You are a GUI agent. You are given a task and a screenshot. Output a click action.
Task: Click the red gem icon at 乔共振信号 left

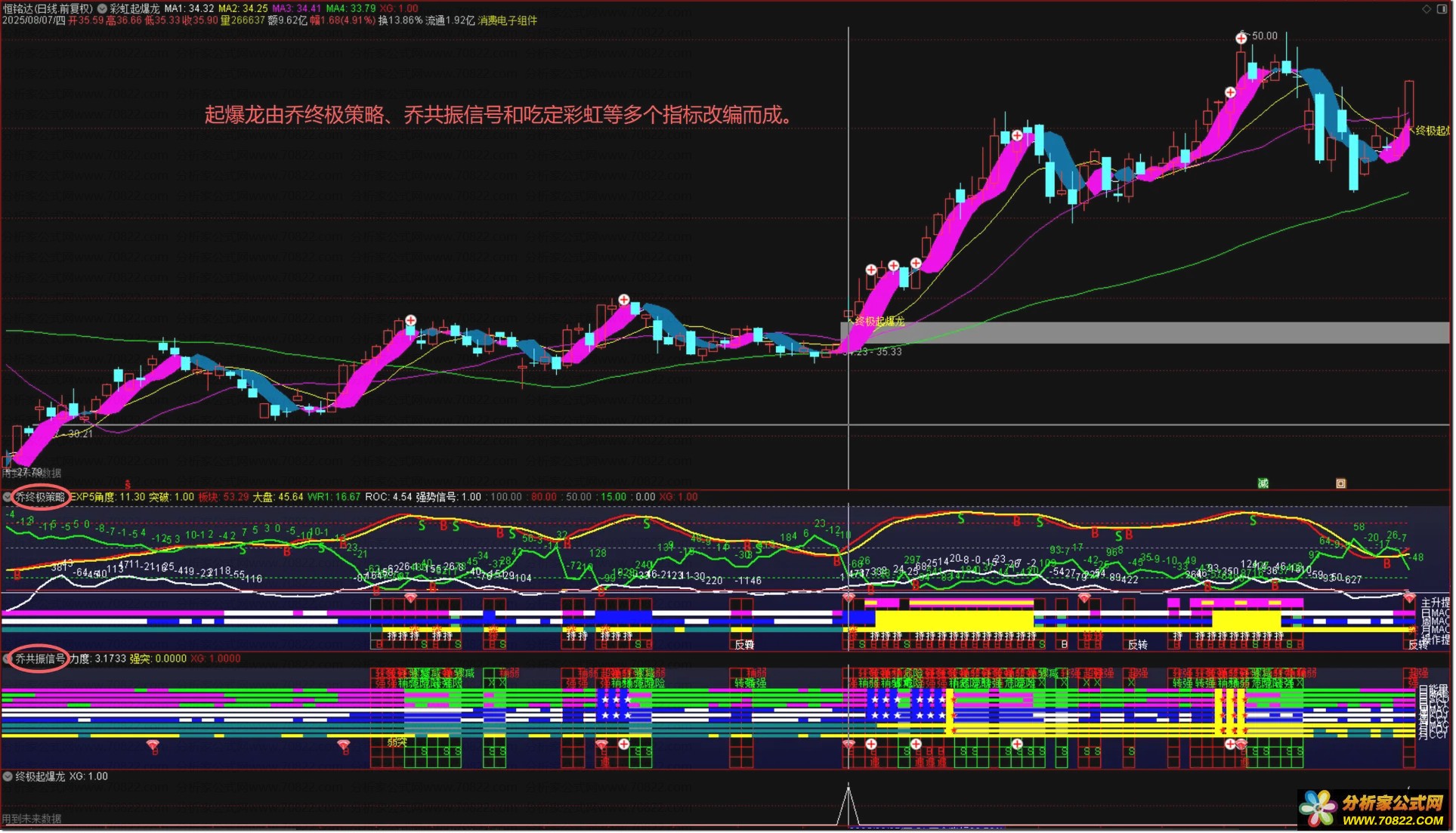153,746
